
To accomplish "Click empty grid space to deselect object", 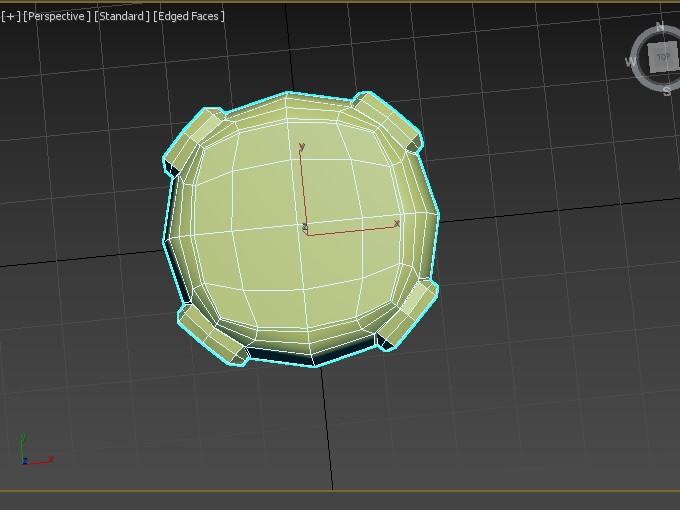I will pos(540,400).
